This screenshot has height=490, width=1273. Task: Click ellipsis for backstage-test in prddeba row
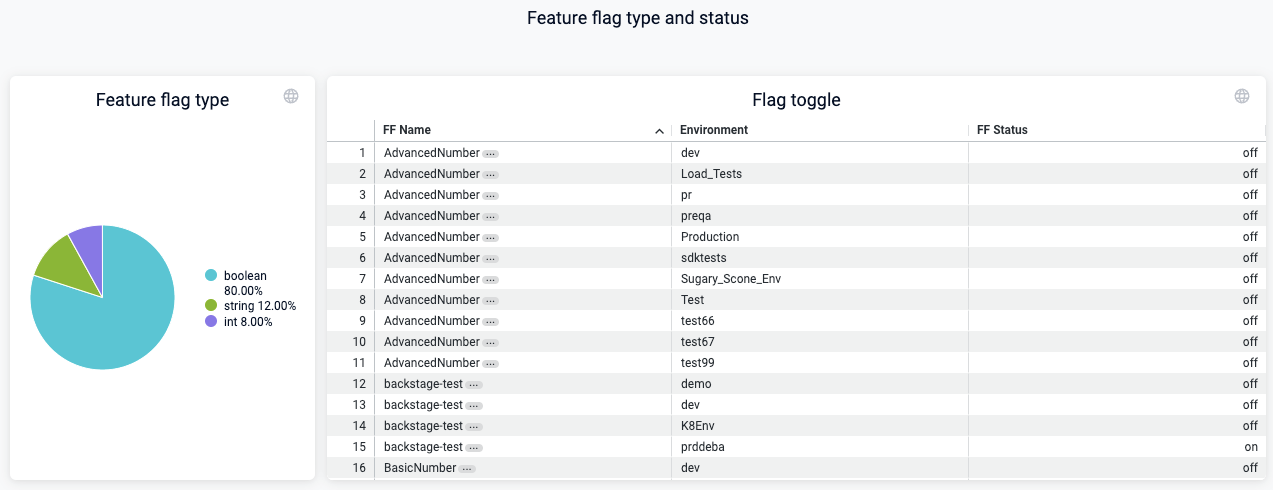(474, 447)
